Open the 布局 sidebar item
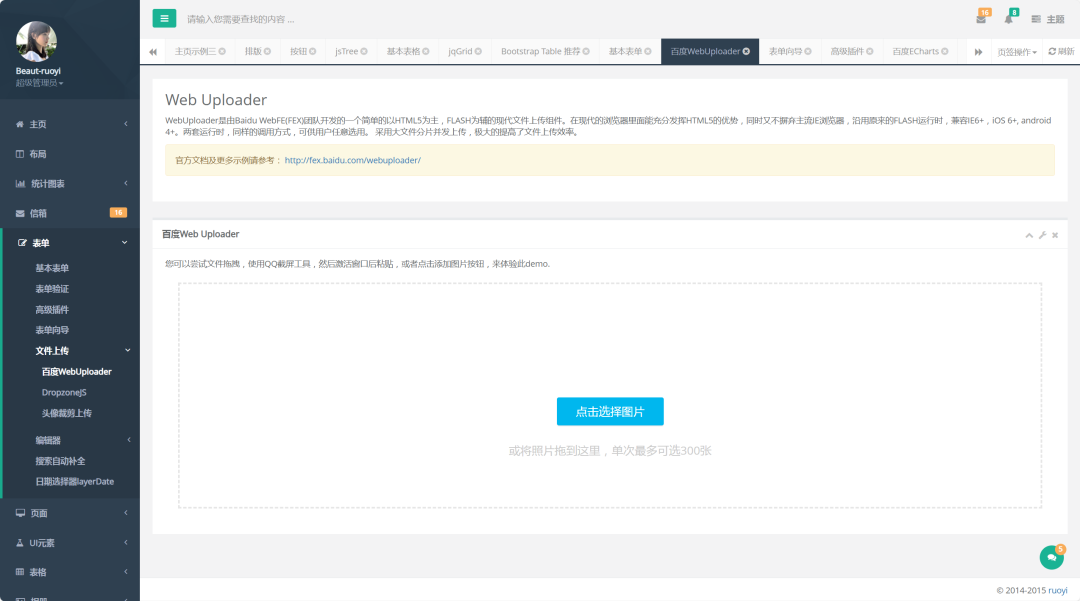The height and width of the screenshot is (601, 1080). 70,154
